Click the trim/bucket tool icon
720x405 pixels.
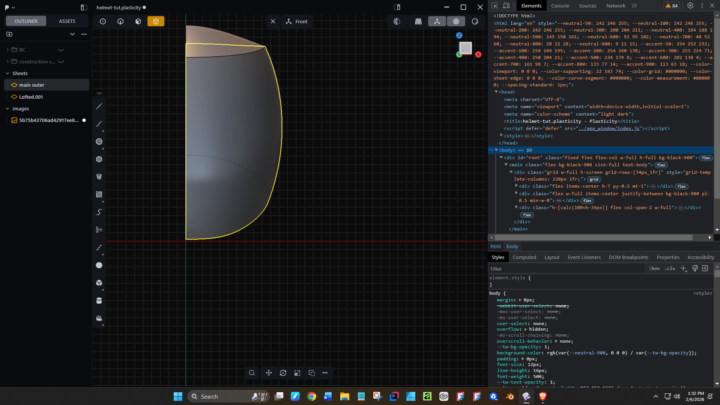point(99,177)
